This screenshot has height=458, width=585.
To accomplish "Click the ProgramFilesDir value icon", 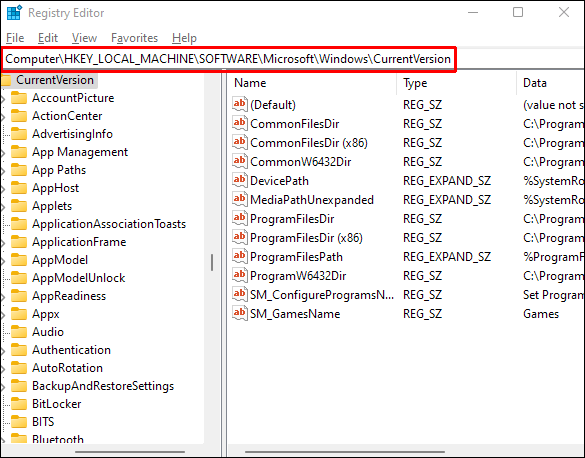I will pyautogui.click(x=240, y=218).
